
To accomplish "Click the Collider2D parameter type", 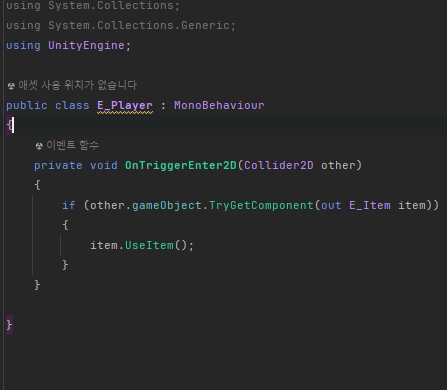I will [279, 166].
